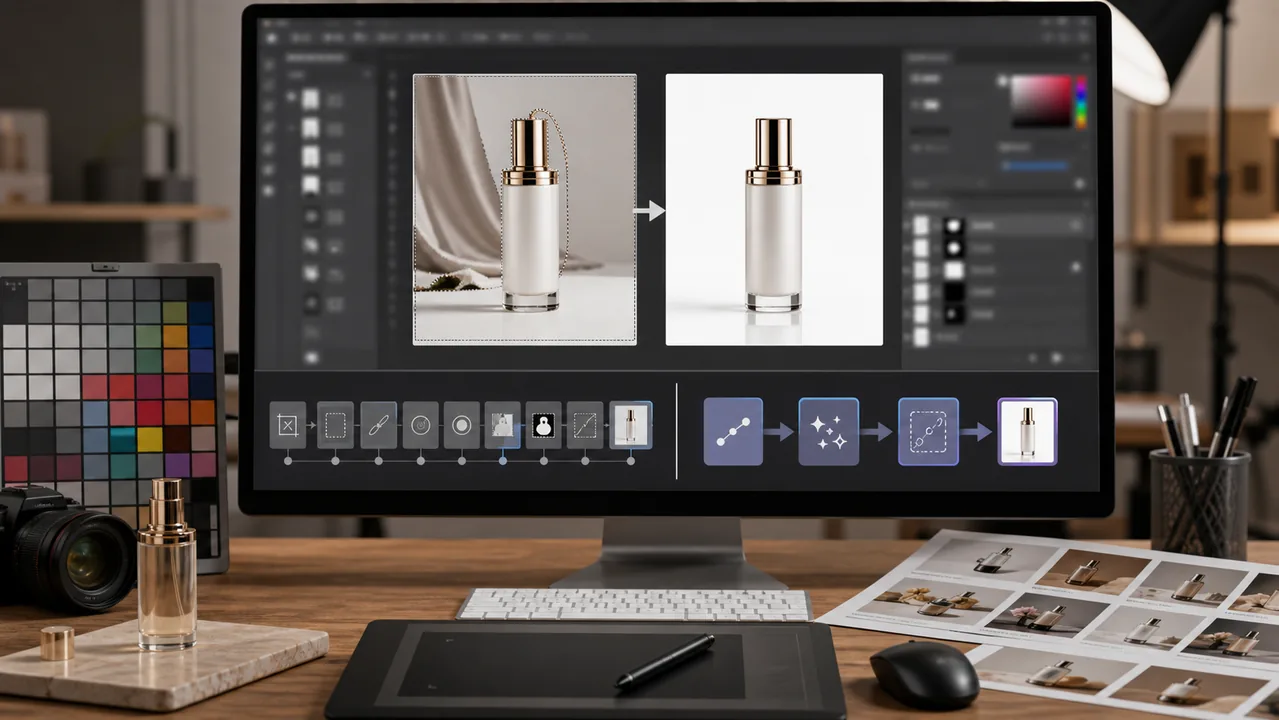Click the blue timeline dot under subject photo
Screen dimensions: 1279x720
click(x=502, y=461)
